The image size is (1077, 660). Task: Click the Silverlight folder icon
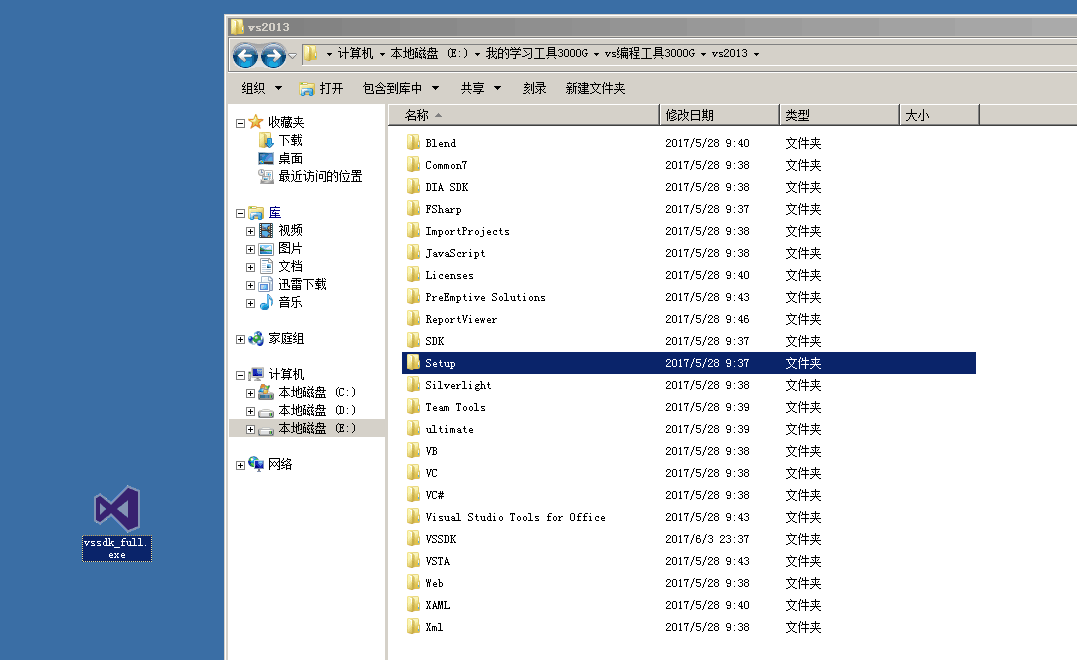413,384
